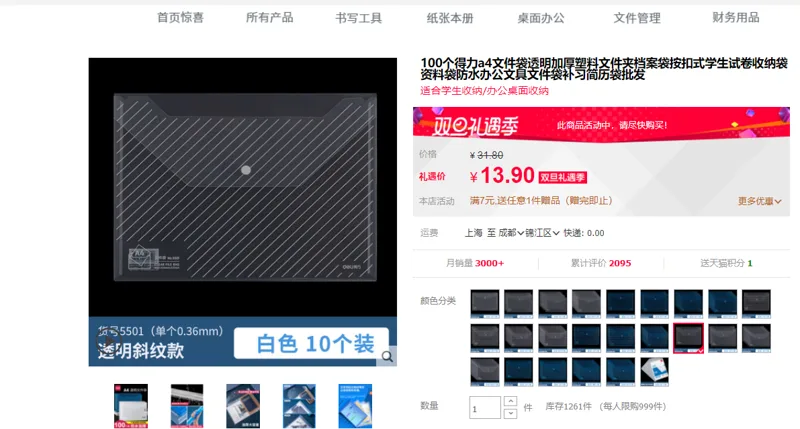800x429 pixels.
Task: Select the last color option in second row
Action: pos(756,338)
